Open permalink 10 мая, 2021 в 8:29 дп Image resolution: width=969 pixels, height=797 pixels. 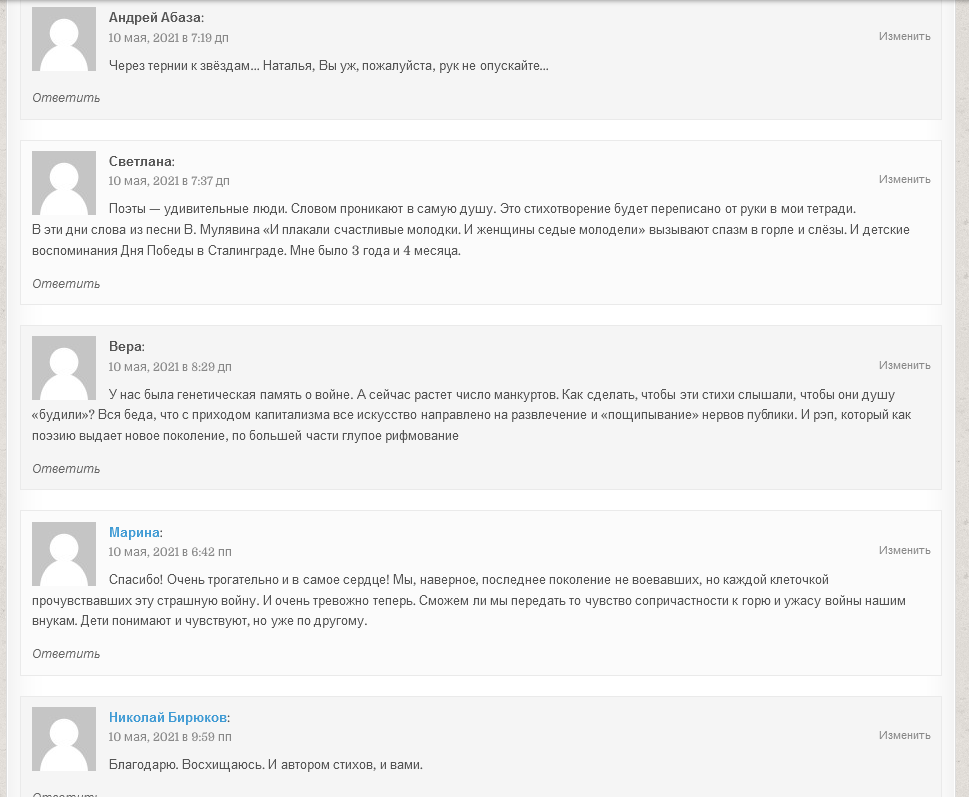(x=170, y=367)
